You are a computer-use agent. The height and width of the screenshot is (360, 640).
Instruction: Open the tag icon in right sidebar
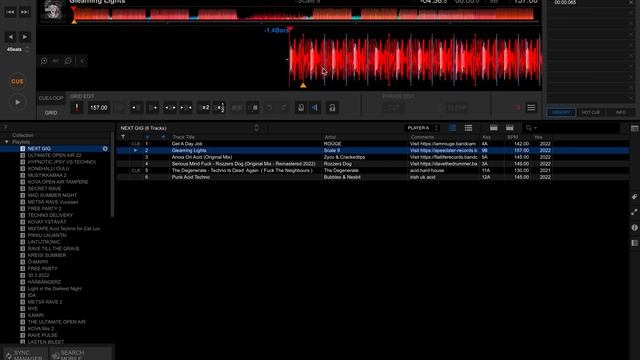(634, 197)
